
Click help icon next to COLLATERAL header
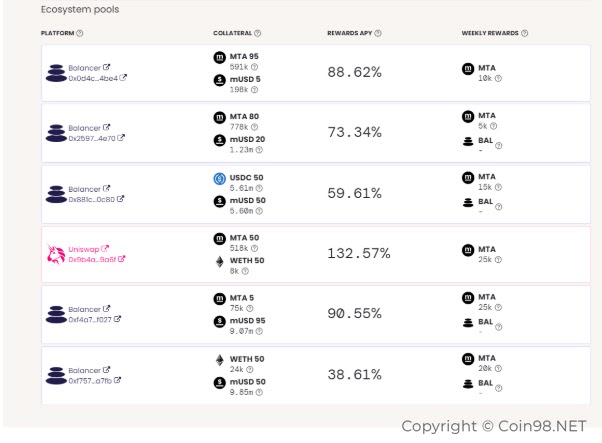[258, 33]
